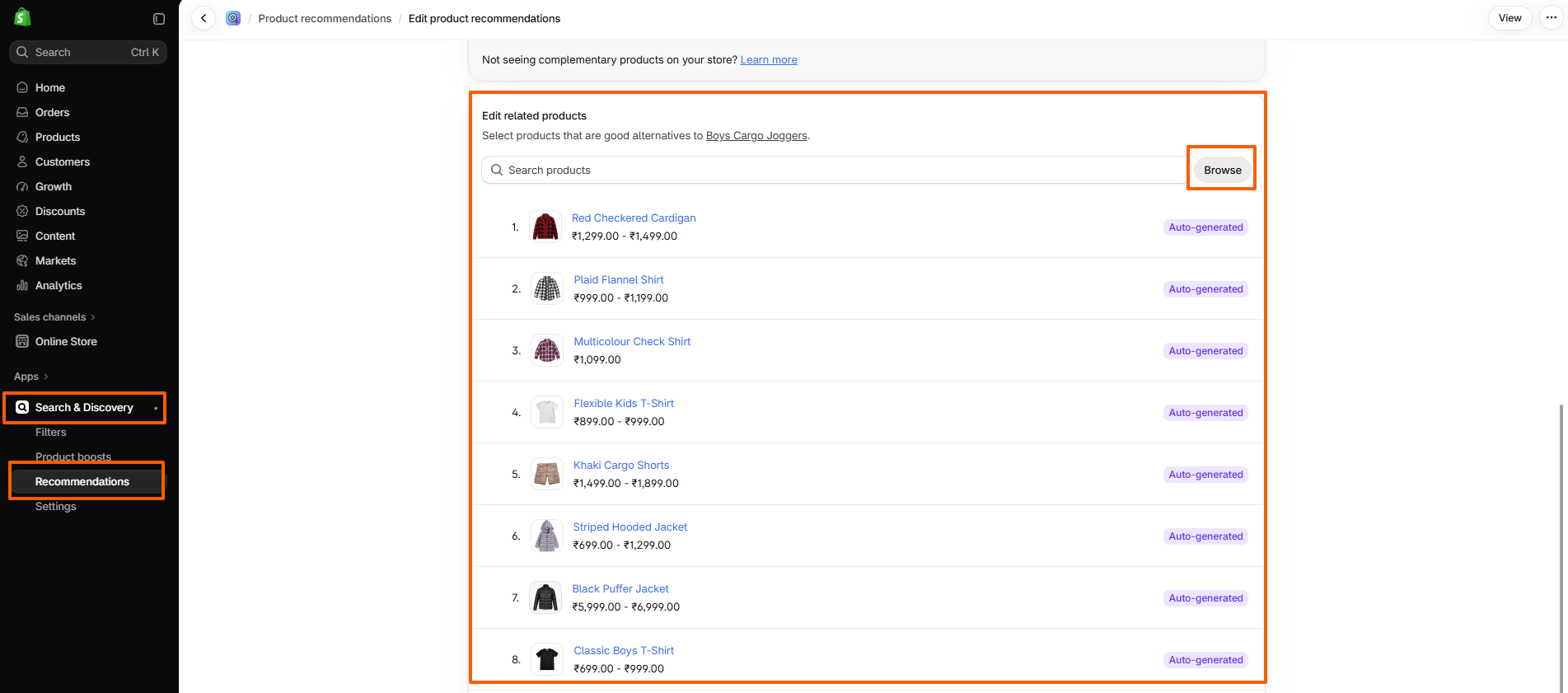Go back using the arrow button
This screenshot has width=1568, height=693.
(x=204, y=18)
